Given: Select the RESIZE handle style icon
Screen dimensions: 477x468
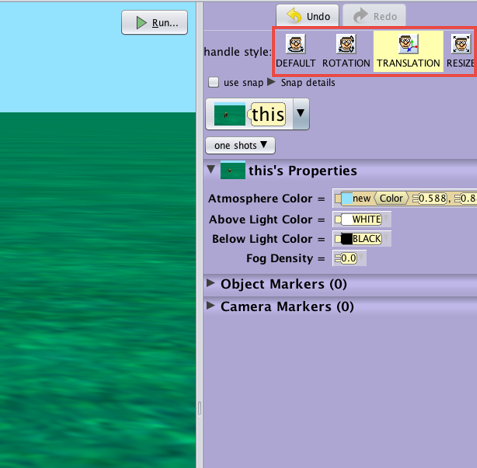Looking at the screenshot, I should [x=461, y=44].
